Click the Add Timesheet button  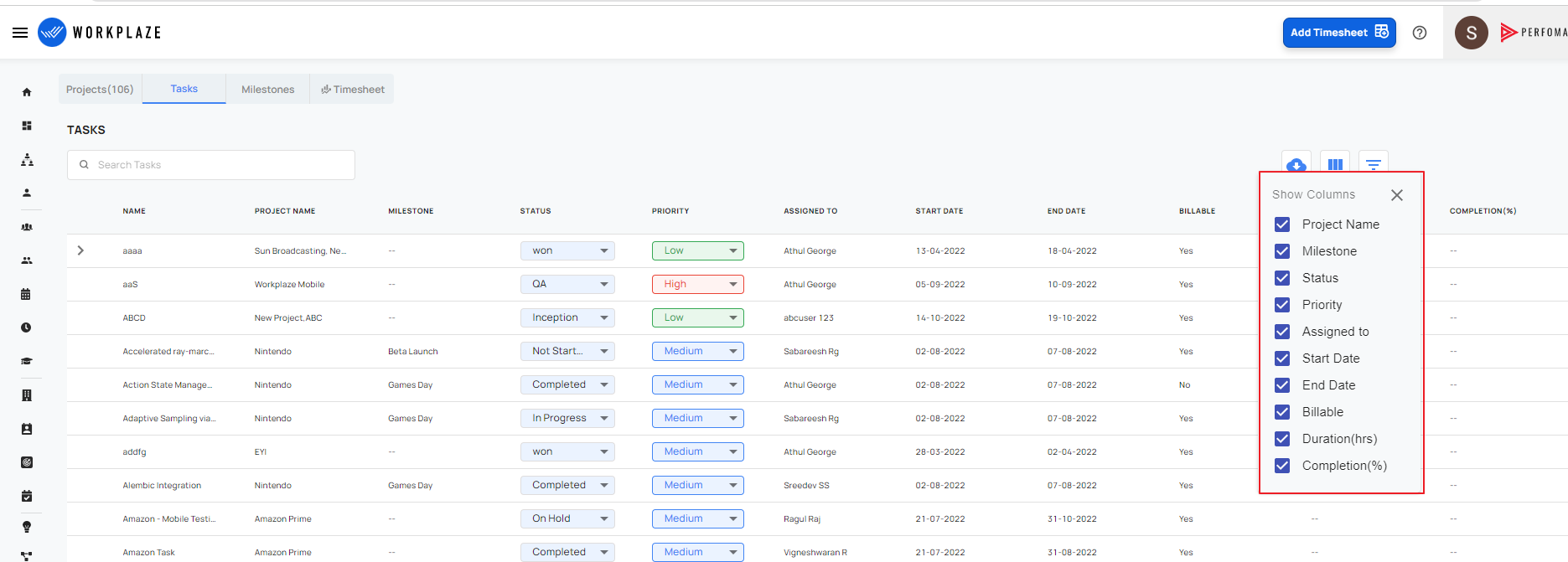1339,33
